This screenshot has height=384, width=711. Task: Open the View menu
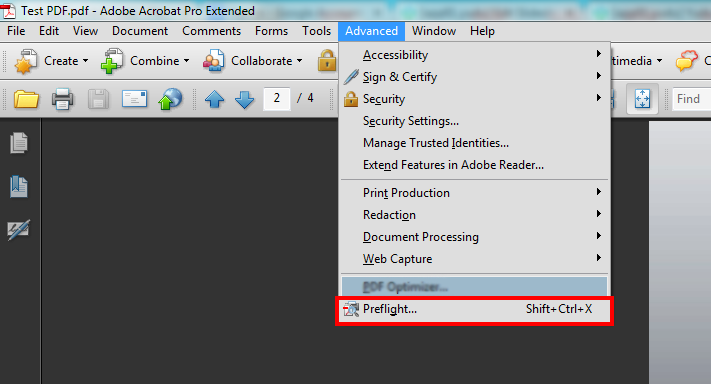pyautogui.click(x=85, y=31)
